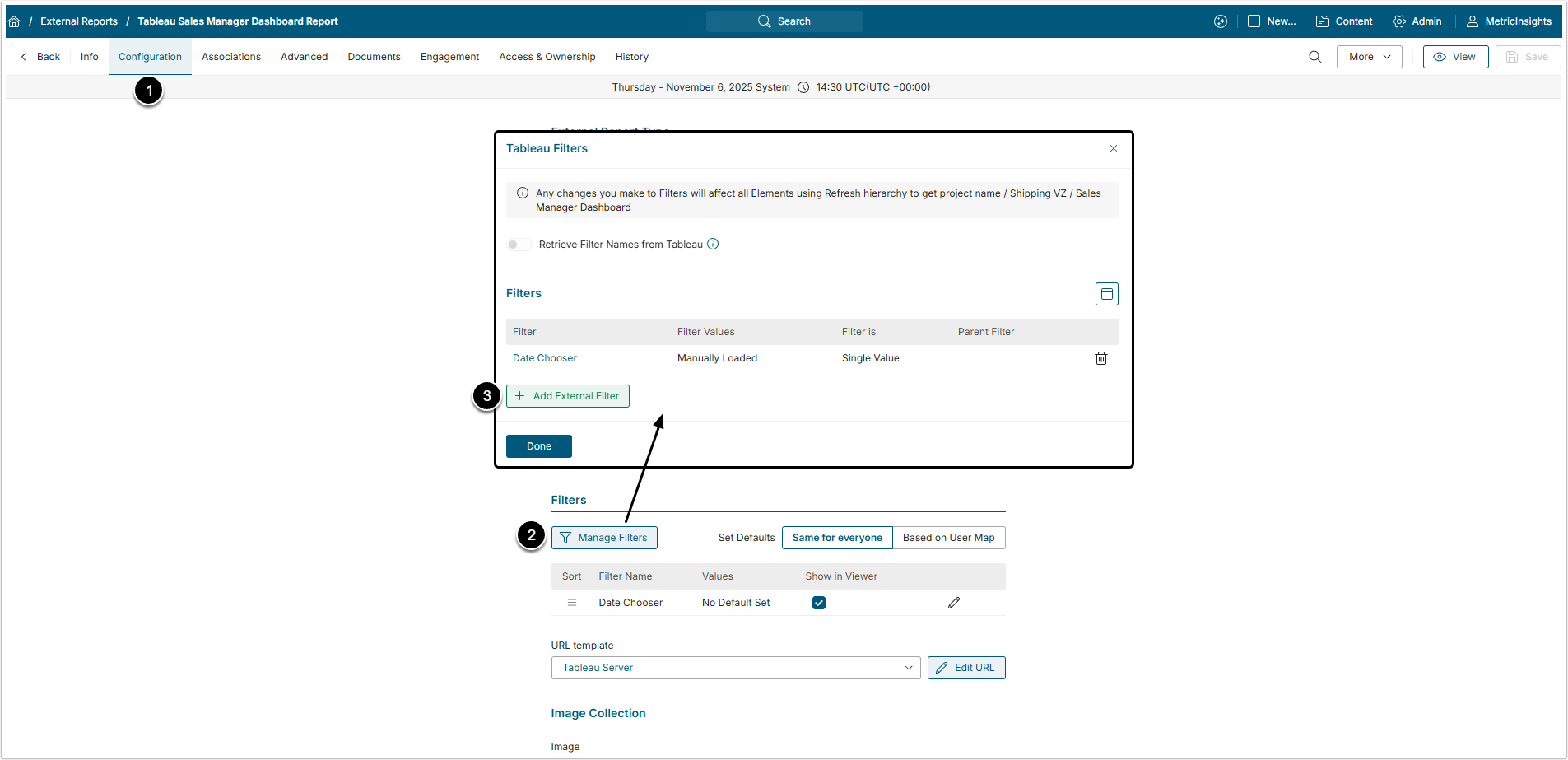
Task: Switch to the Associations tab
Action: coord(231,57)
